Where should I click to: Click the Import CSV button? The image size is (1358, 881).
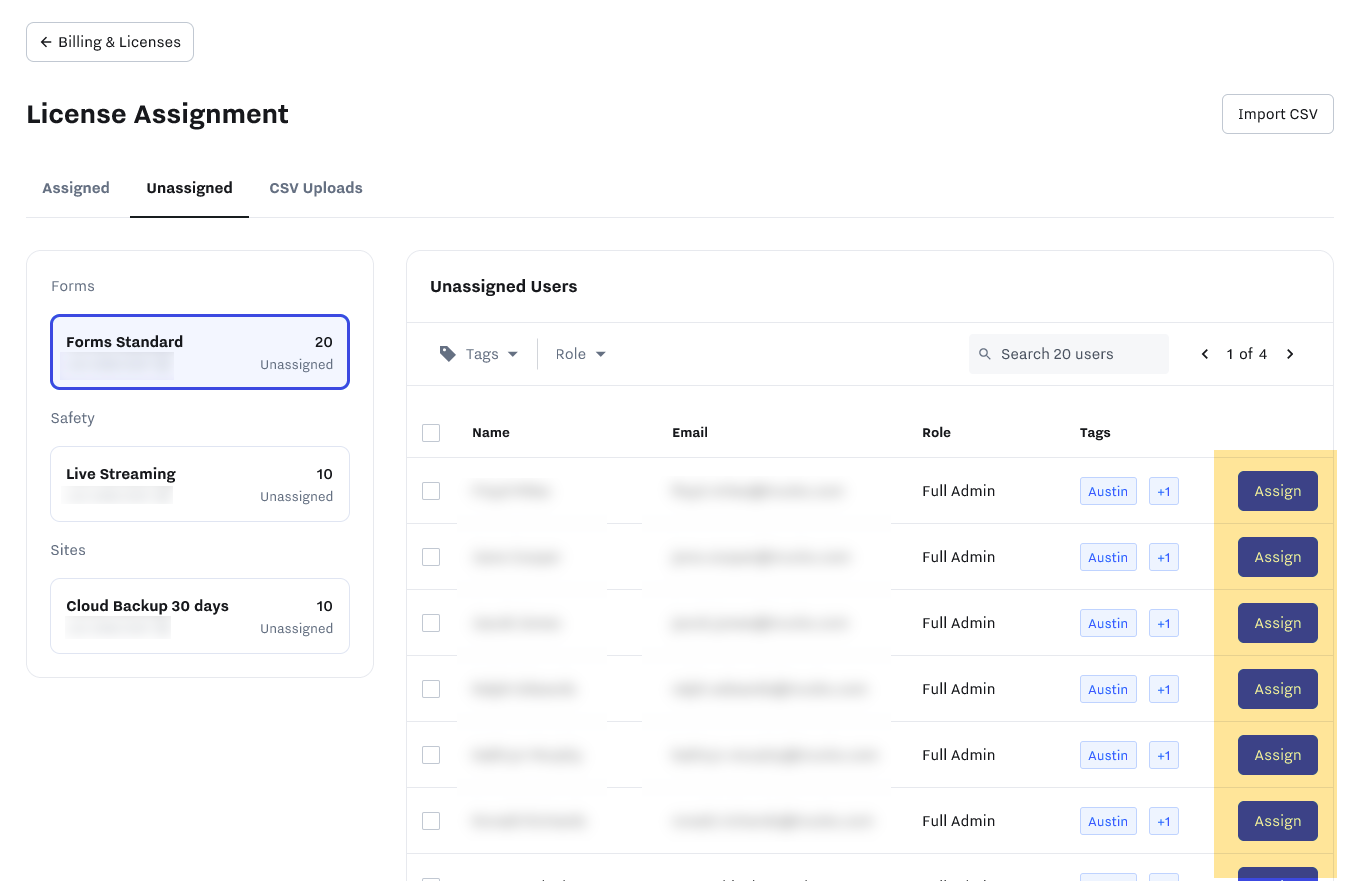(1277, 114)
